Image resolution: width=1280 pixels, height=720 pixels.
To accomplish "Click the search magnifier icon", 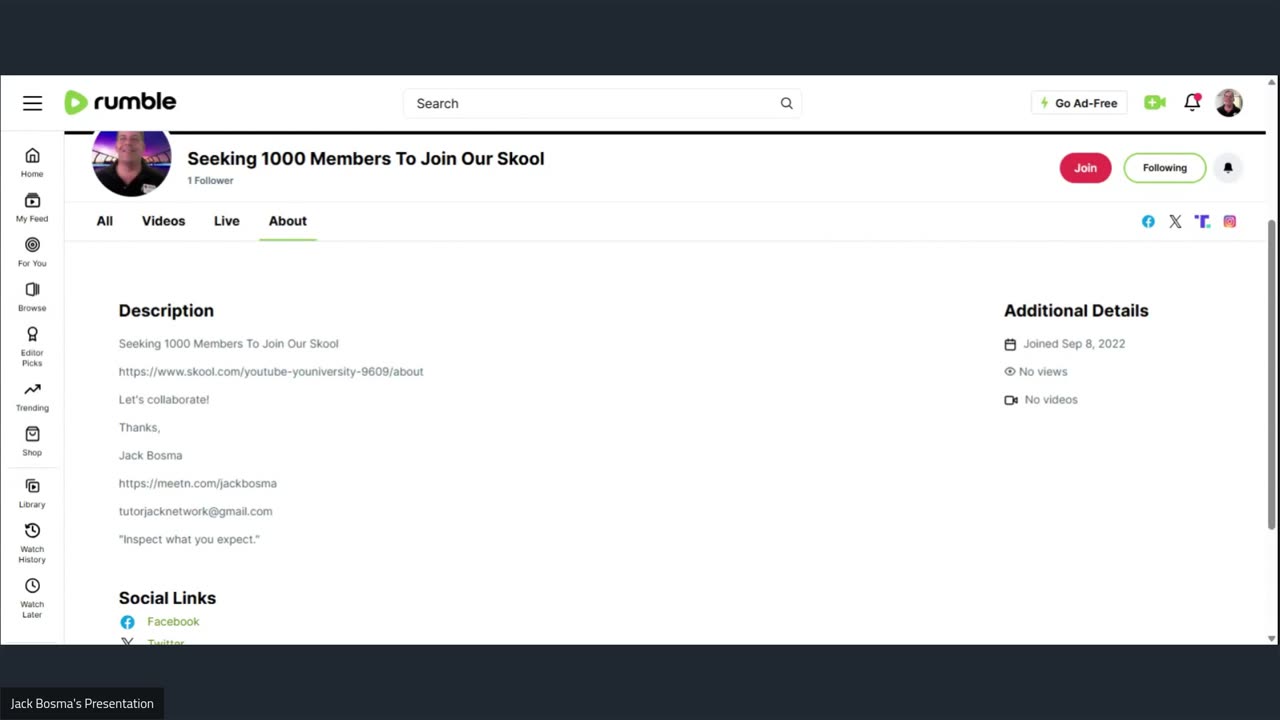I will pyautogui.click(x=786, y=103).
